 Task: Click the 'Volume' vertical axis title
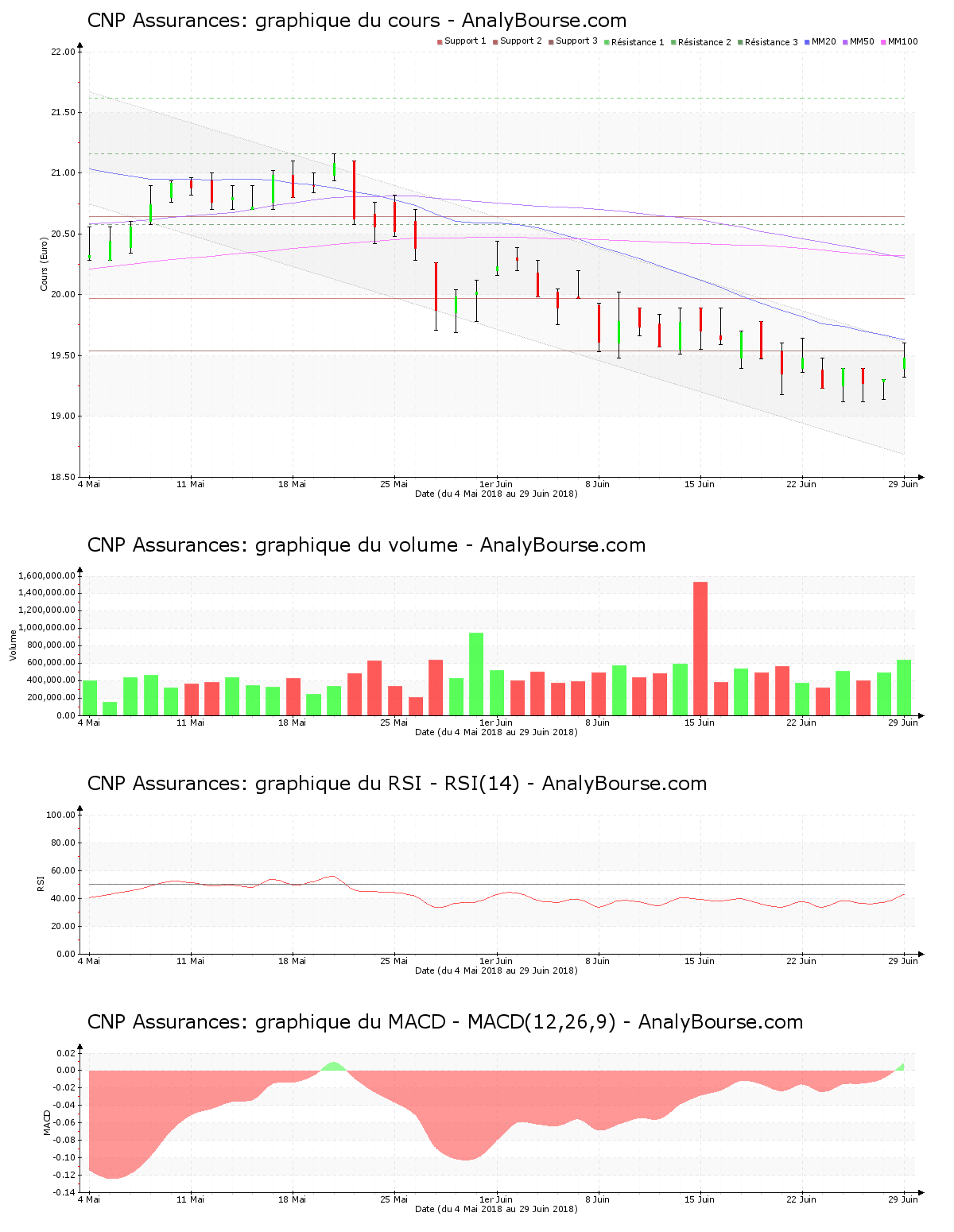pos(13,645)
